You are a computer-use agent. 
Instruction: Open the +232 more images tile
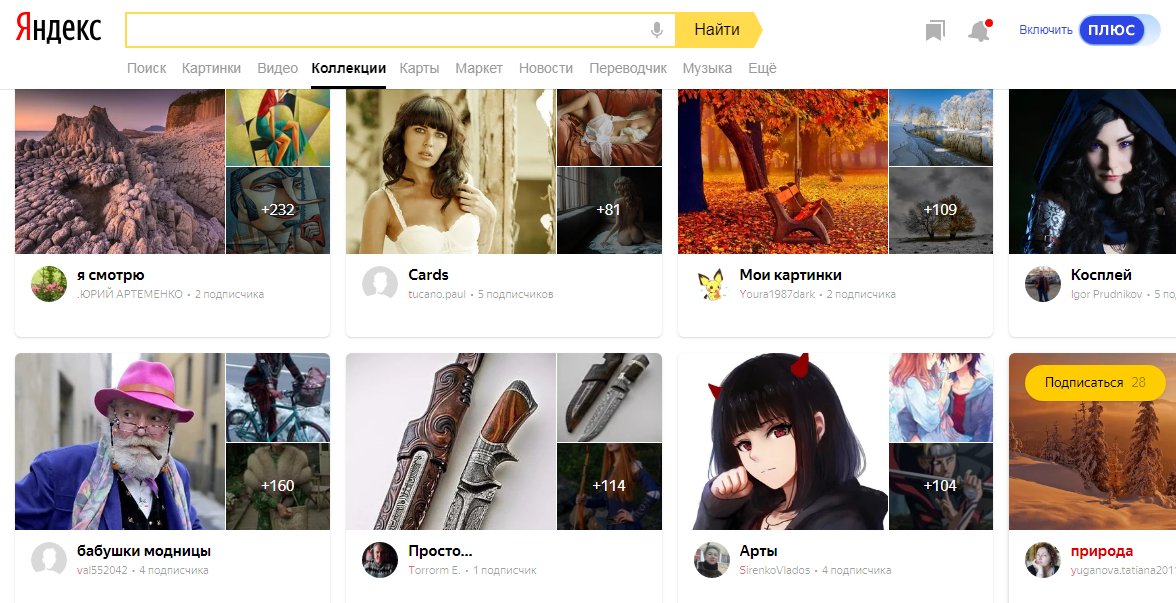[278, 210]
